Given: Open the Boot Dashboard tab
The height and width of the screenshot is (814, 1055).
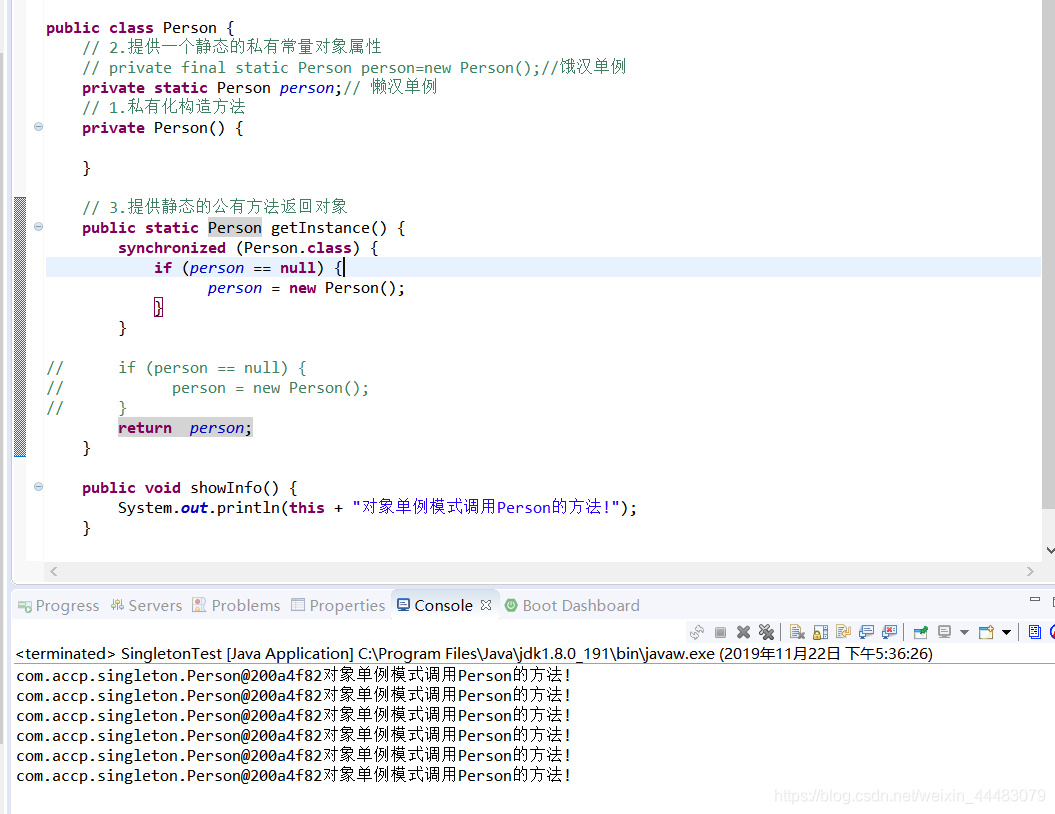Looking at the screenshot, I should click(x=573, y=605).
